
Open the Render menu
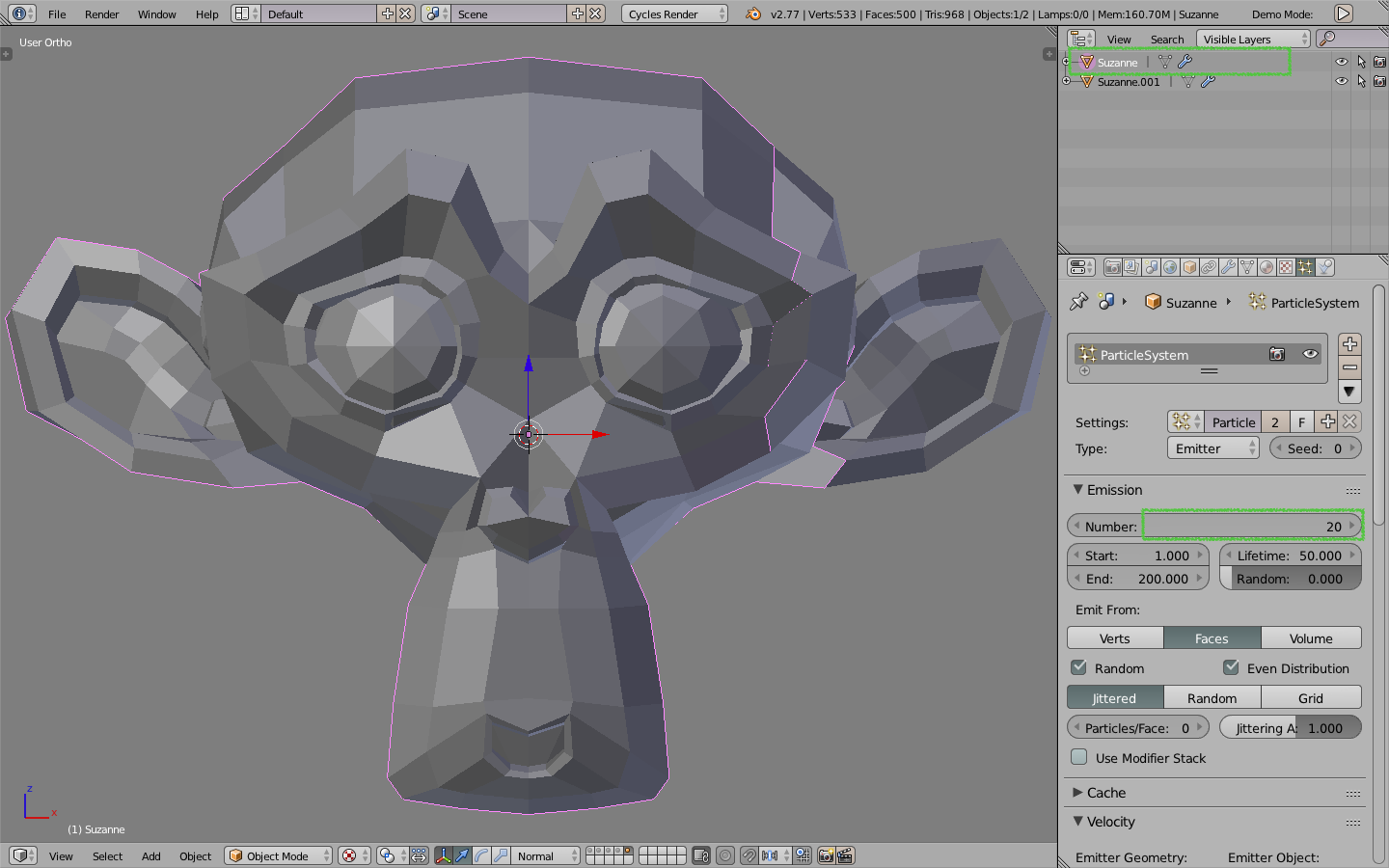tap(101, 14)
